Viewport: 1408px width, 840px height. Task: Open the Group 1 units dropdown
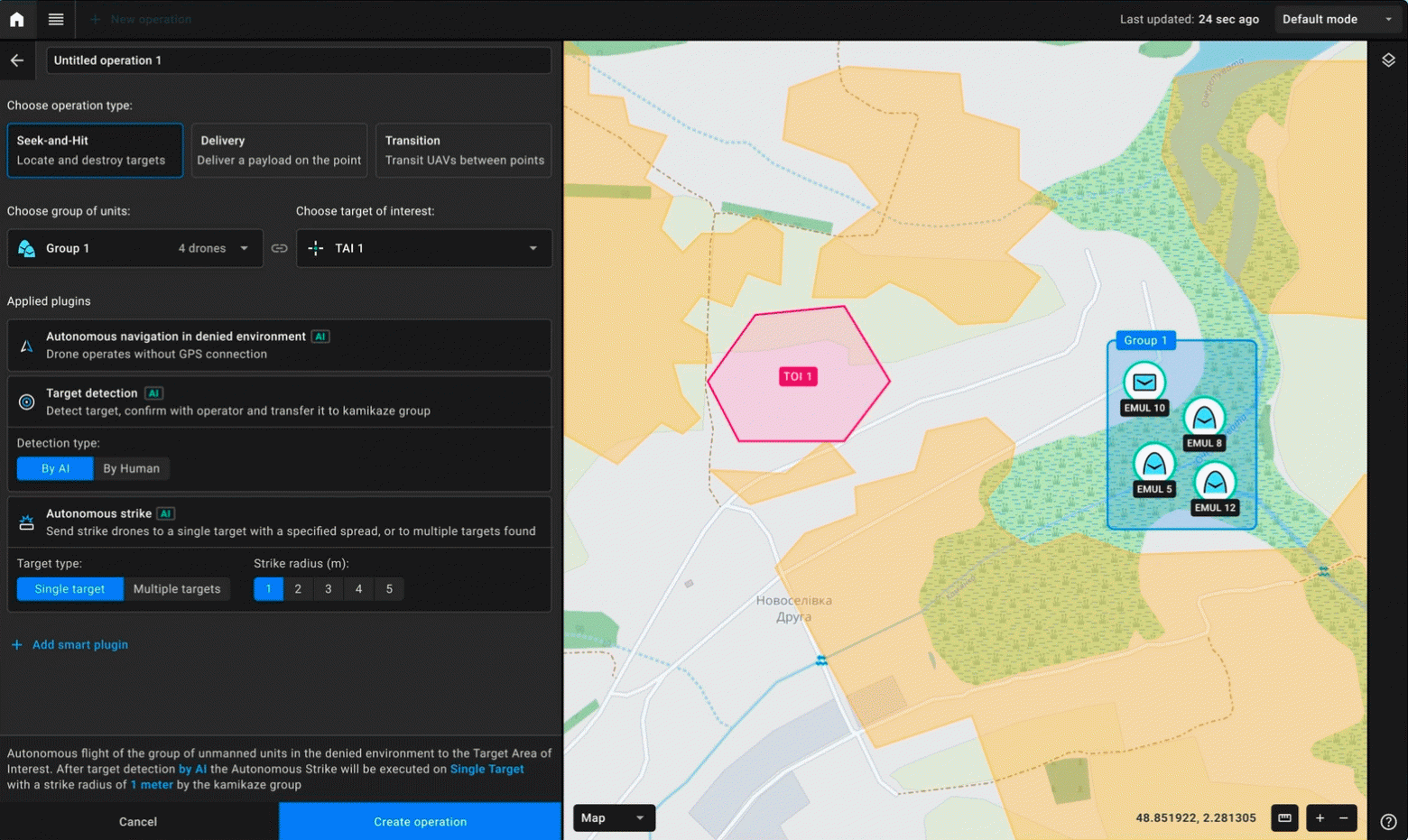click(135, 248)
